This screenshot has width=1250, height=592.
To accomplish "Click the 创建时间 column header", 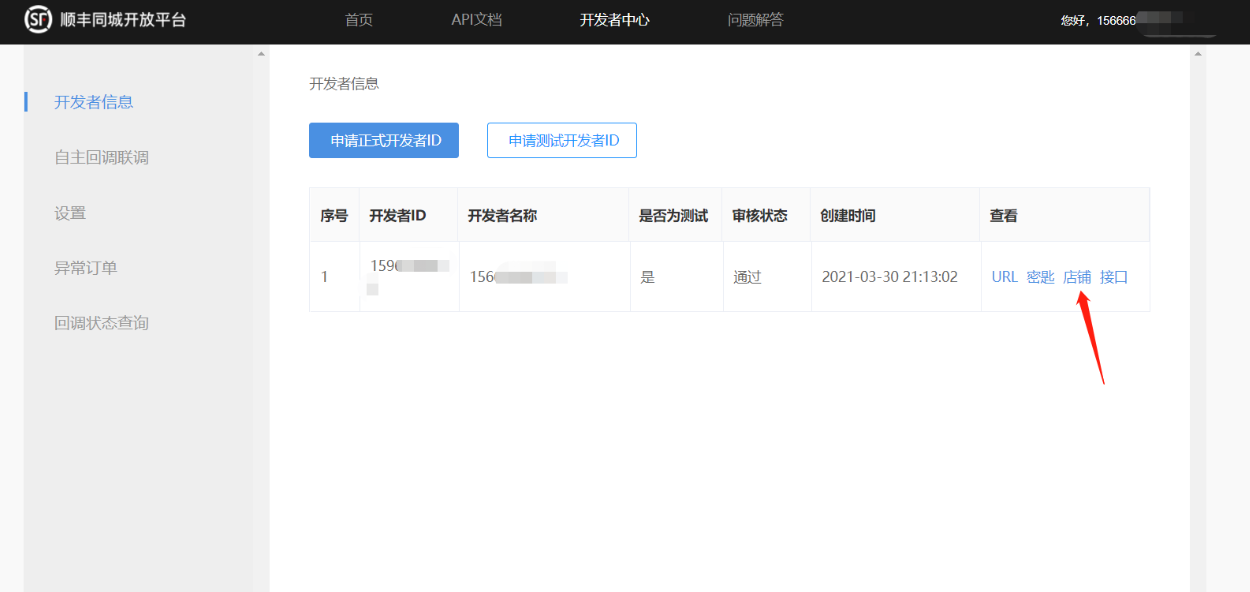I will [847, 216].
